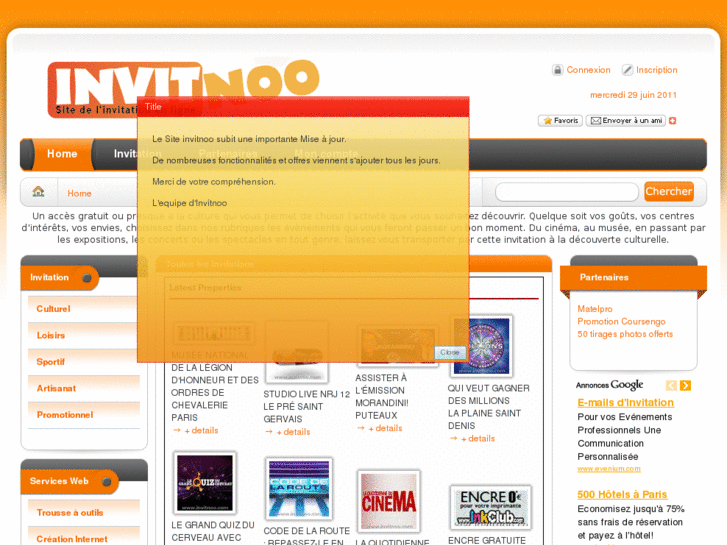Open details for Studio Live NRJ 12
The height and width of the screenshot is (545, 727).
(x=293, y=432)
